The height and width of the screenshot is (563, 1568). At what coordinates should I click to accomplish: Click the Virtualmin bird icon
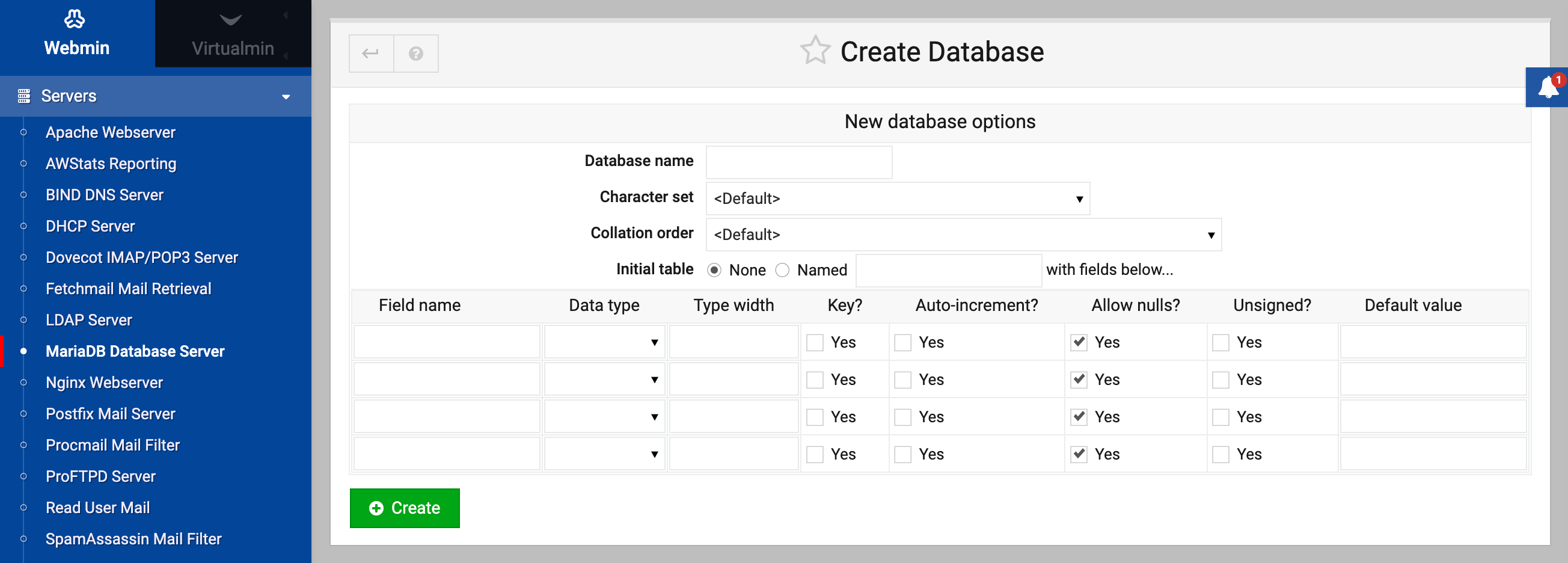(231, 20)
